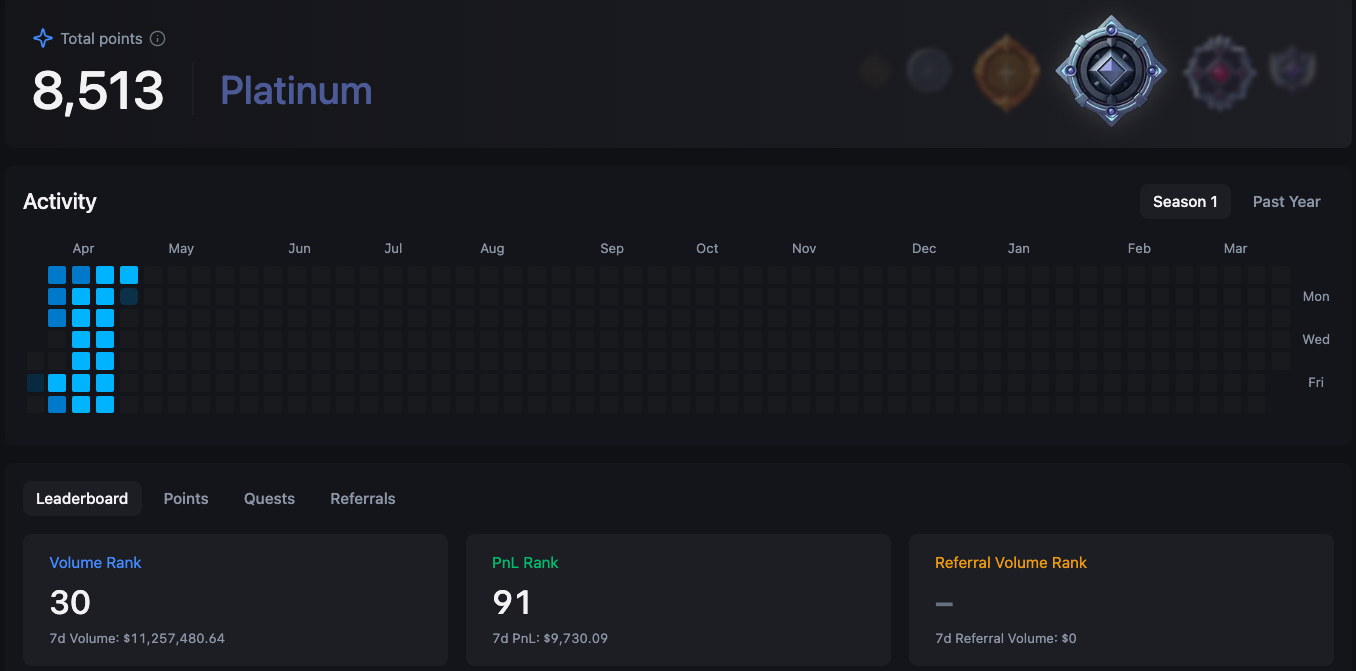Open the PnL Rank card
This screenshot has height=671, width=1356.
click(x=678, y=600)
